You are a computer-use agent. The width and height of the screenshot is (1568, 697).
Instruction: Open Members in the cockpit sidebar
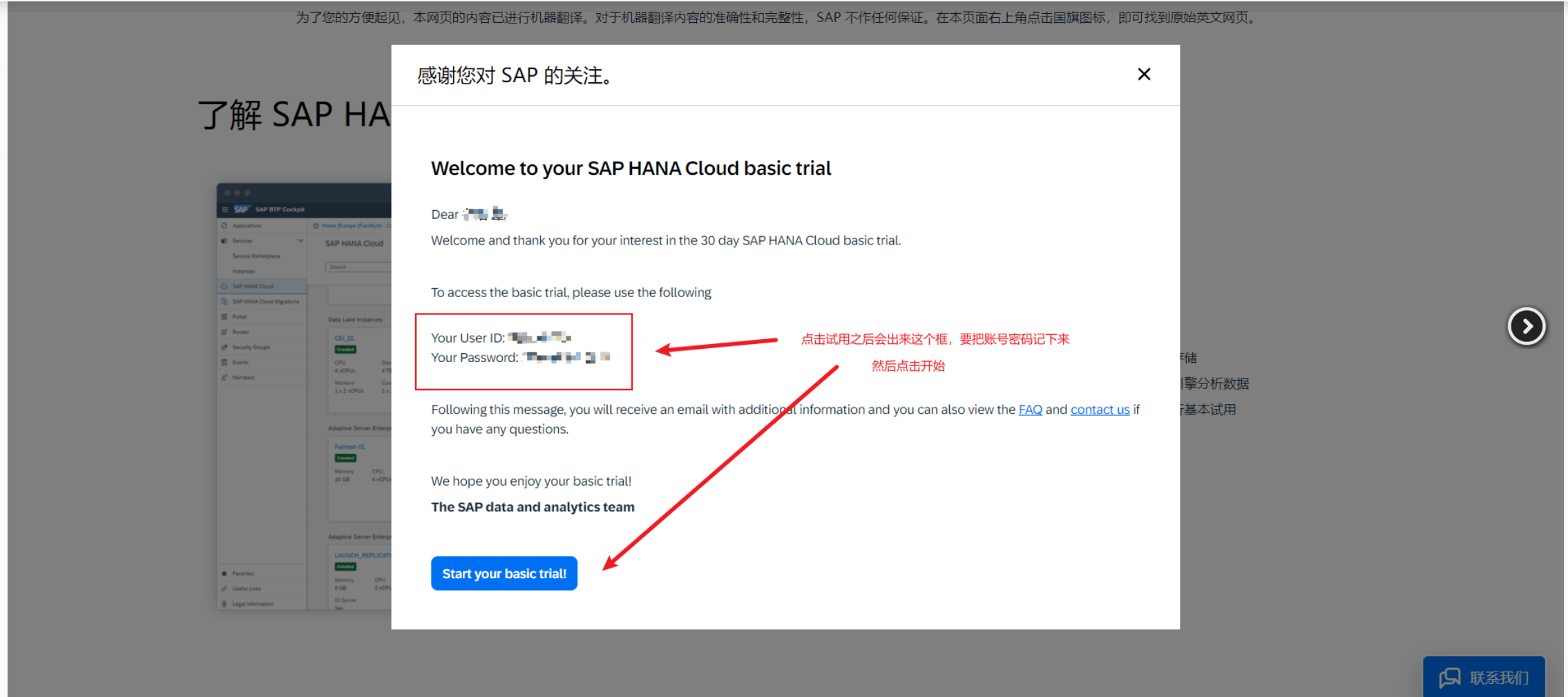click(243, 378)
